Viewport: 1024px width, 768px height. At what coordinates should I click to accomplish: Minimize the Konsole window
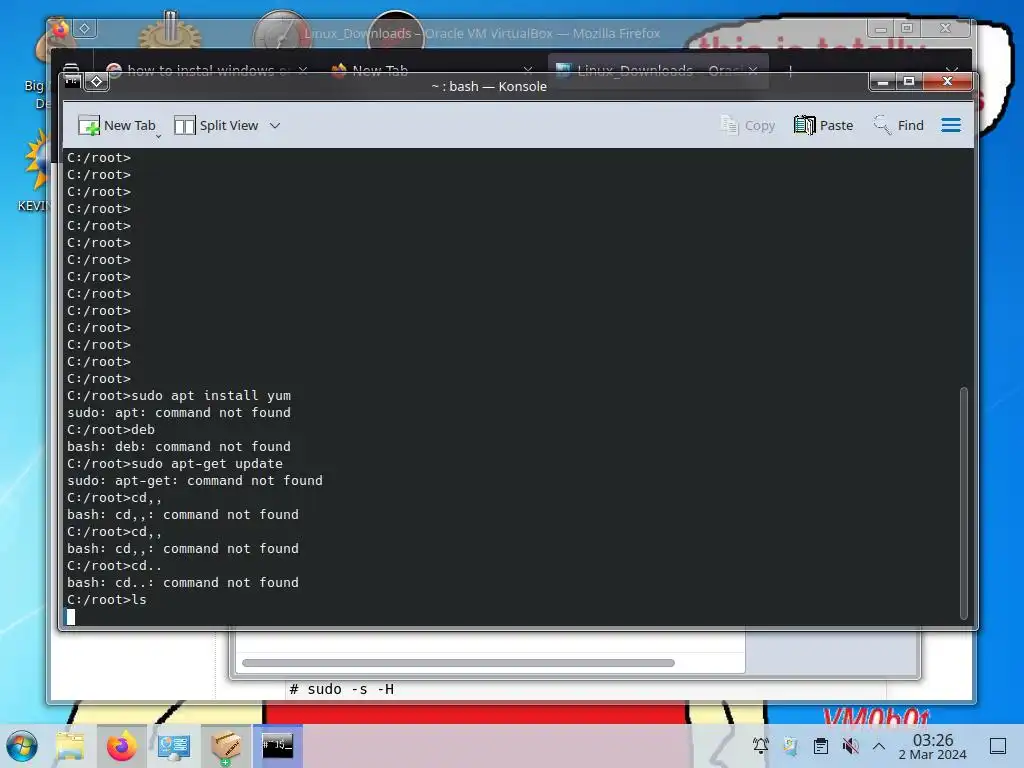tap(883, 82)
